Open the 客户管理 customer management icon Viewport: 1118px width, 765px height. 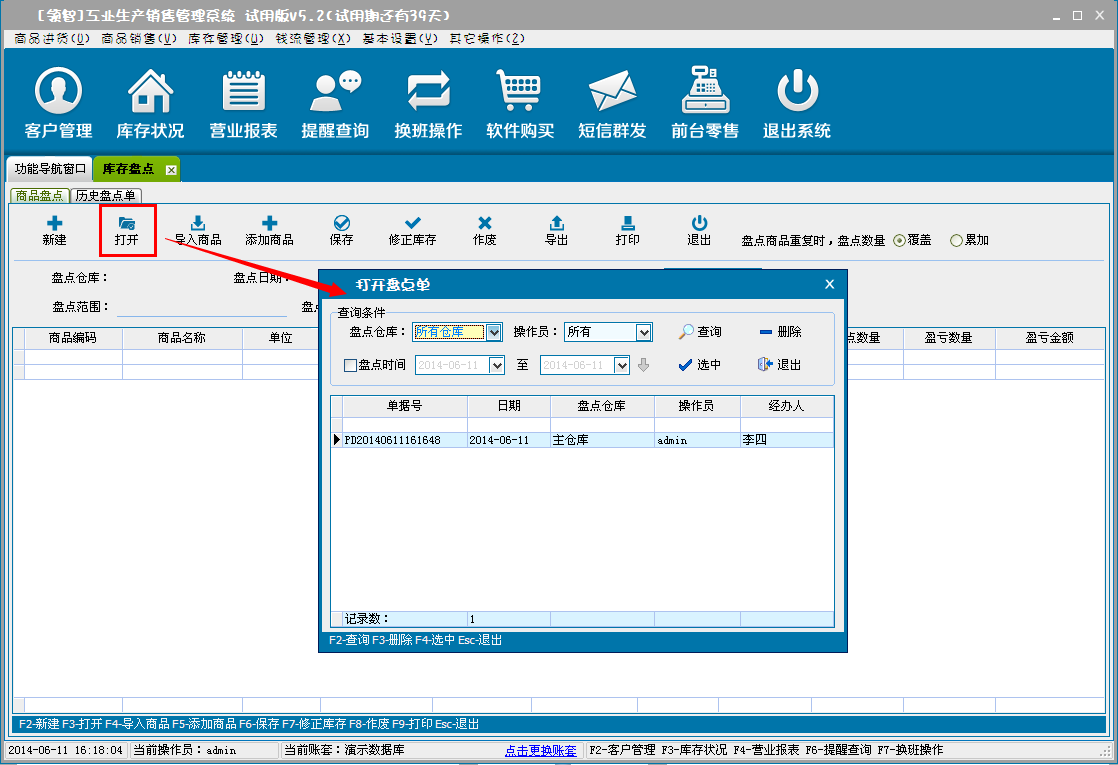coord(58,93)
